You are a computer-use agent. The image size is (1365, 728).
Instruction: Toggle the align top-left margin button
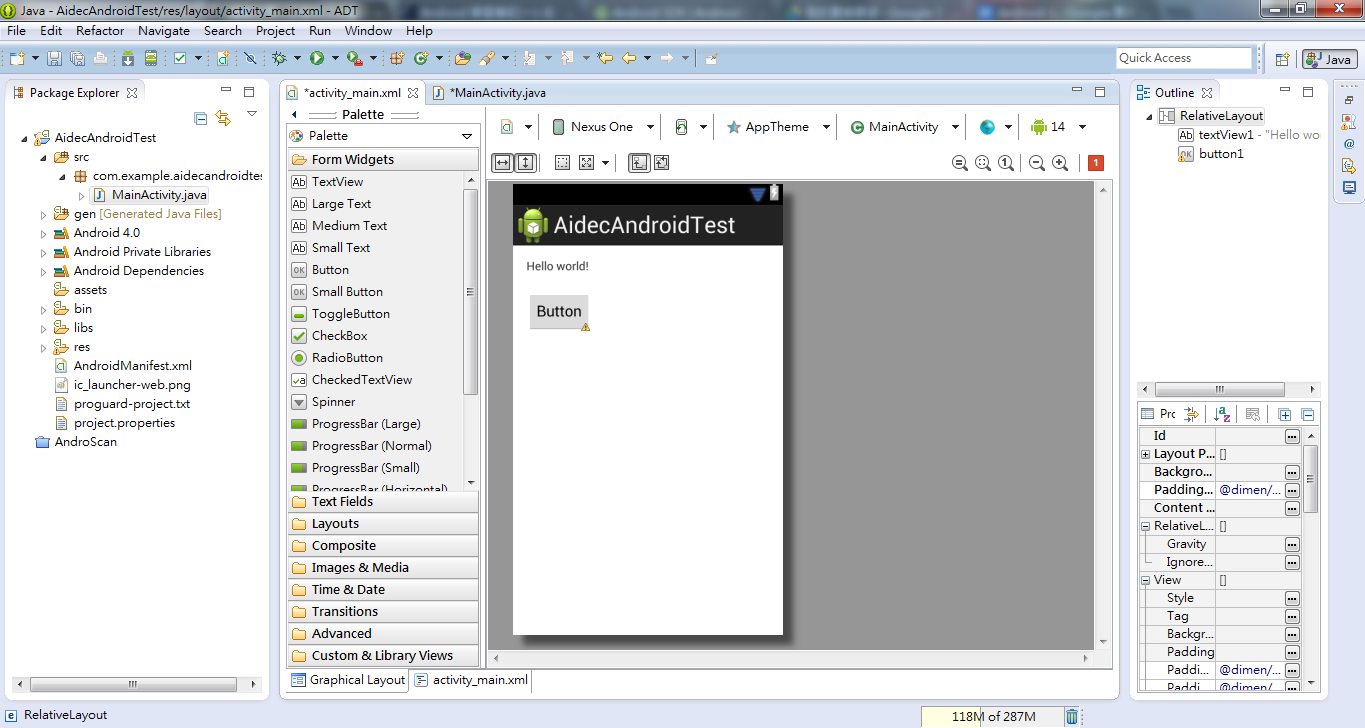coord(638,162)
